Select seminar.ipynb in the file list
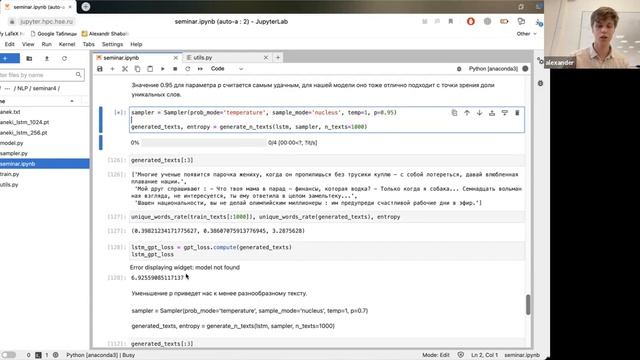This screenshot has height=360, width=640. (44, 164)
